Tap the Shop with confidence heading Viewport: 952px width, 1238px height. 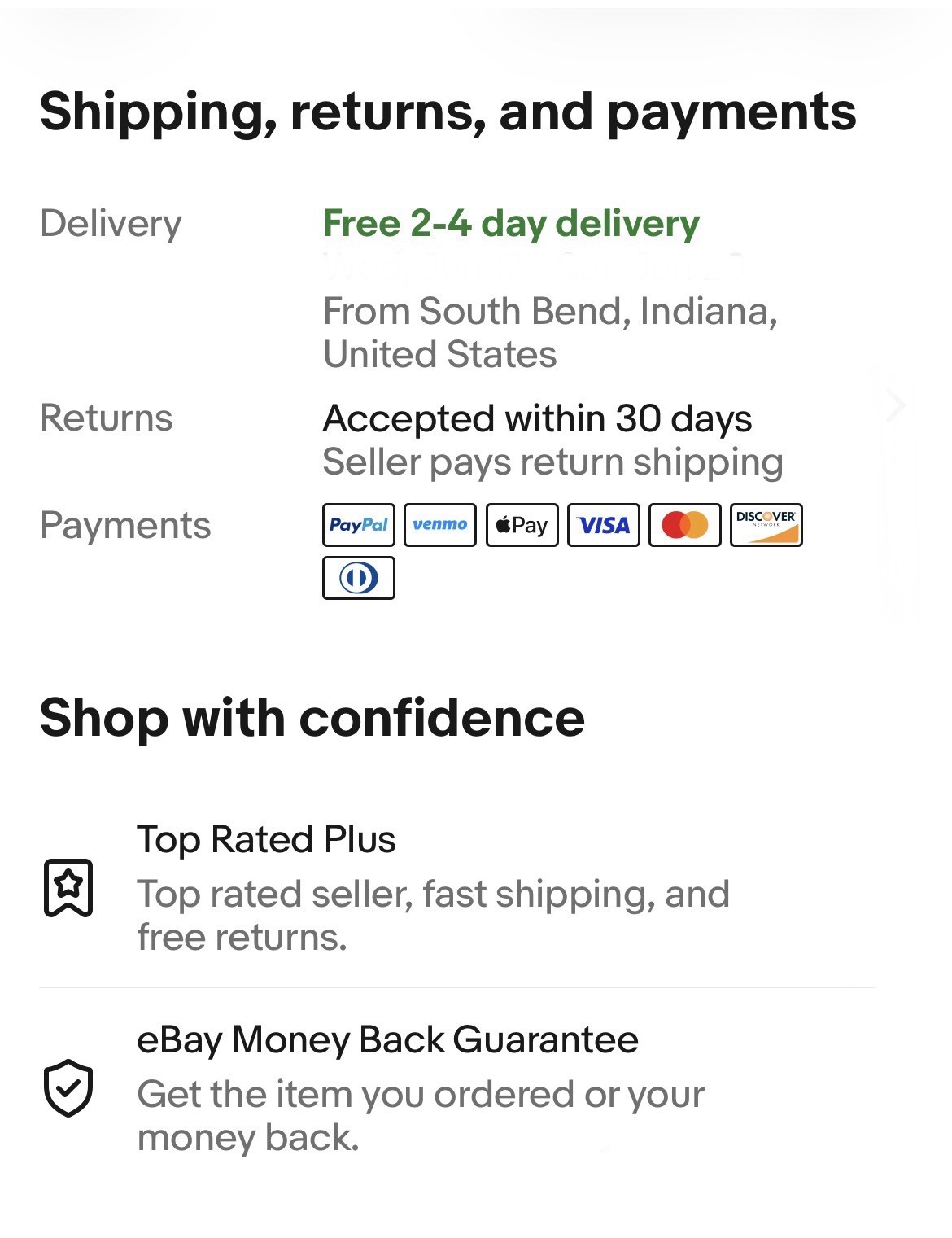tap(312, 718)
